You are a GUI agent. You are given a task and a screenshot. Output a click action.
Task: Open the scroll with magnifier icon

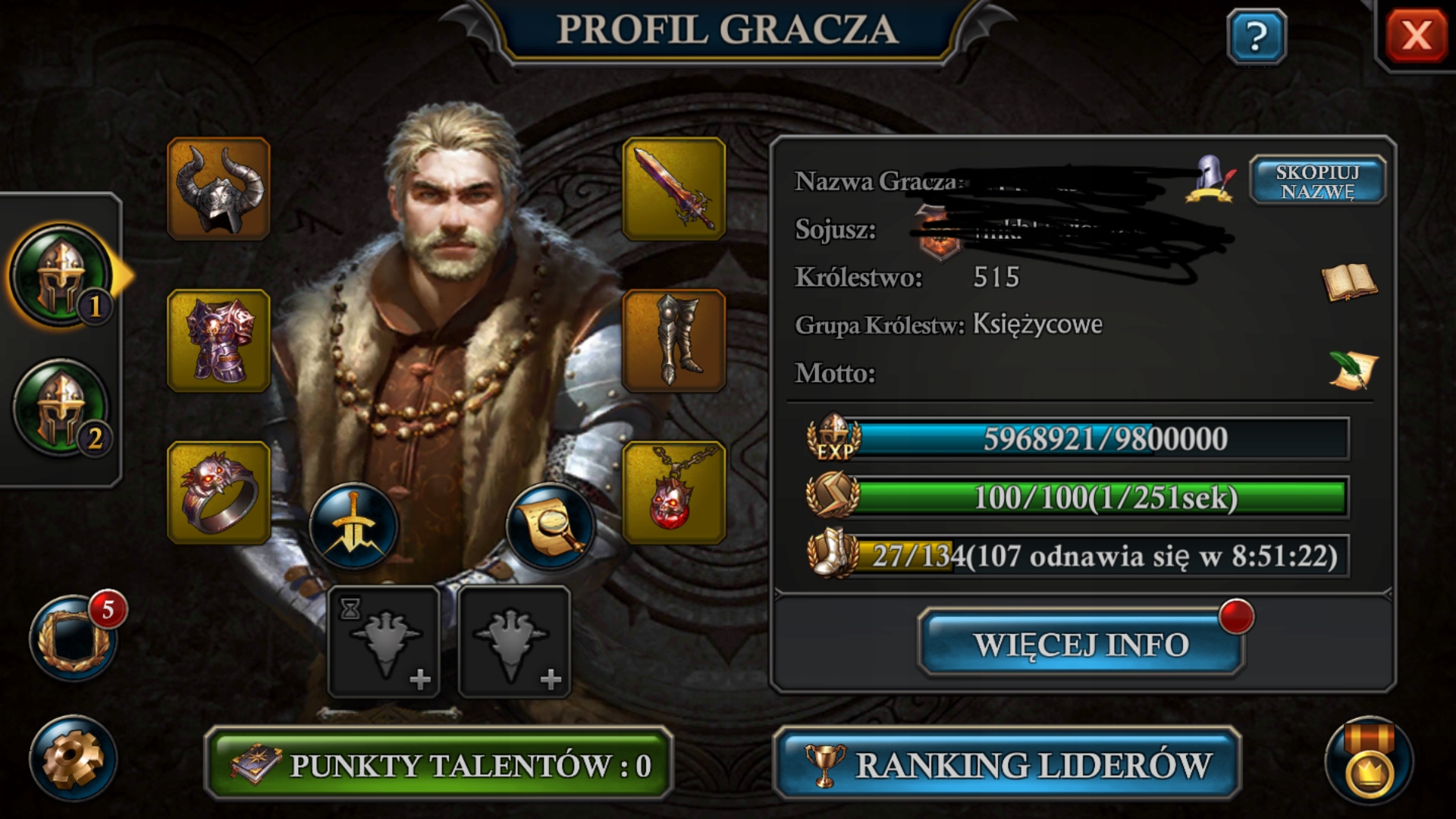tap(551, 526)
